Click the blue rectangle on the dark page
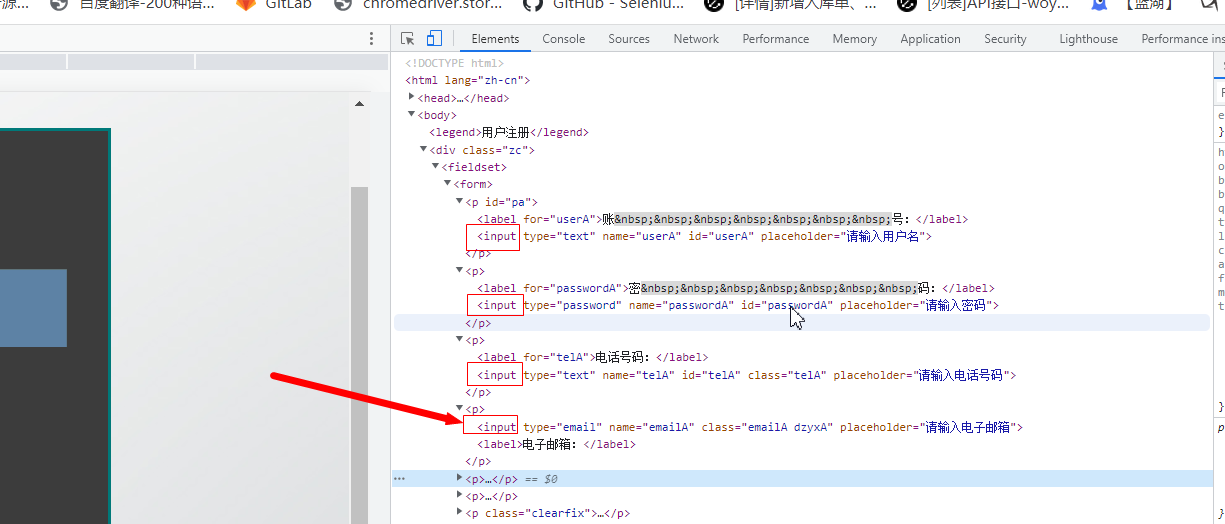Viewport: 1225px width, 524px height. point(33,308)
